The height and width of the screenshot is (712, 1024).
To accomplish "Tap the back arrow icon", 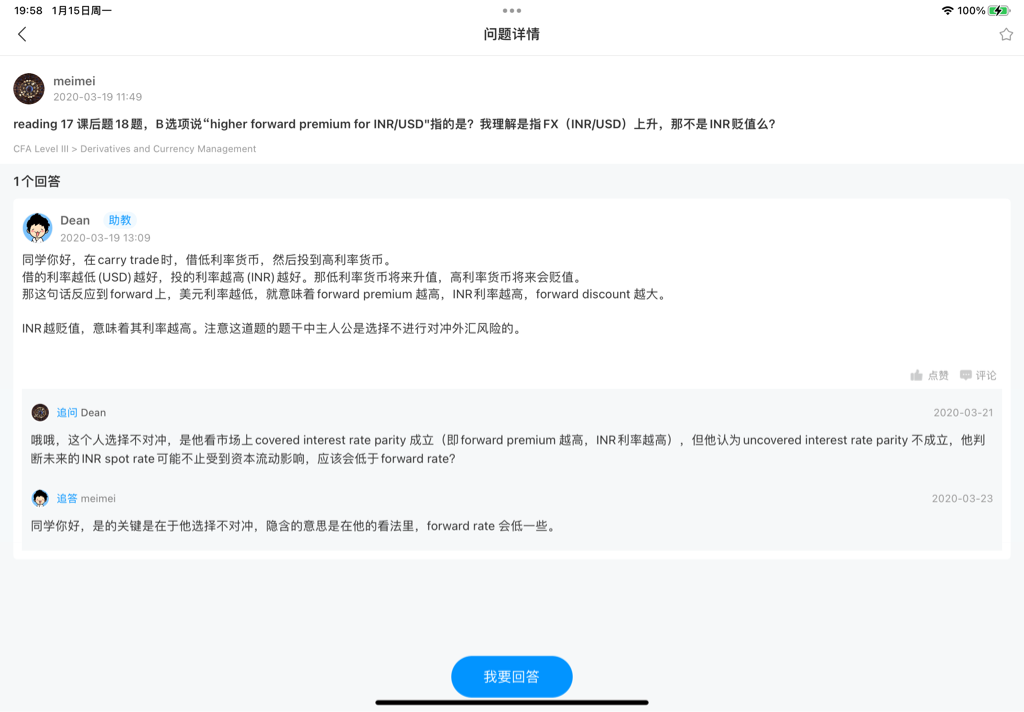I will click(x=22, y=34).
